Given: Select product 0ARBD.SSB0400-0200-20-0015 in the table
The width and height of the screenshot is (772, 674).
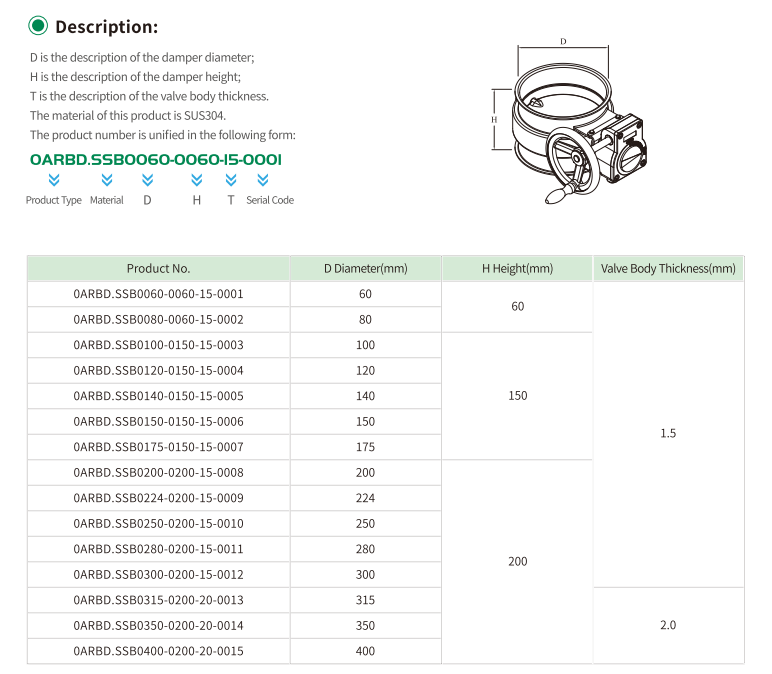Looking at the screenshot, I should (158, 651).
